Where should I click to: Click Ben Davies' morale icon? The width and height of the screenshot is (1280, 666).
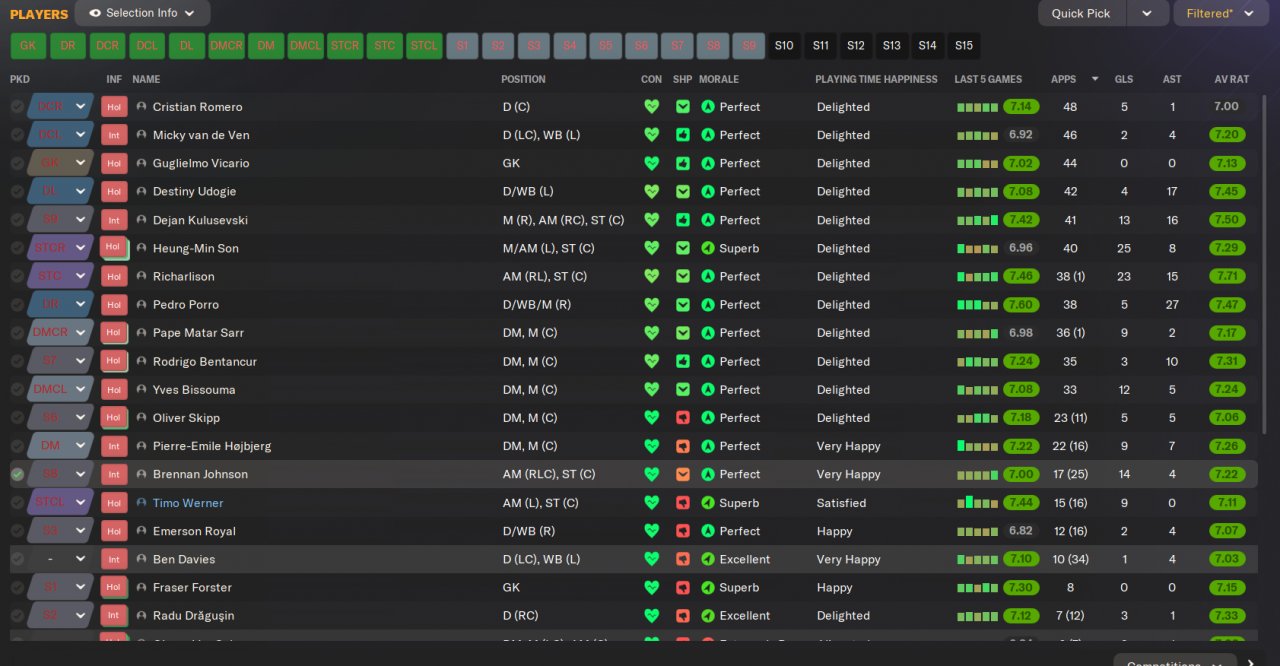tap(708, 559)
